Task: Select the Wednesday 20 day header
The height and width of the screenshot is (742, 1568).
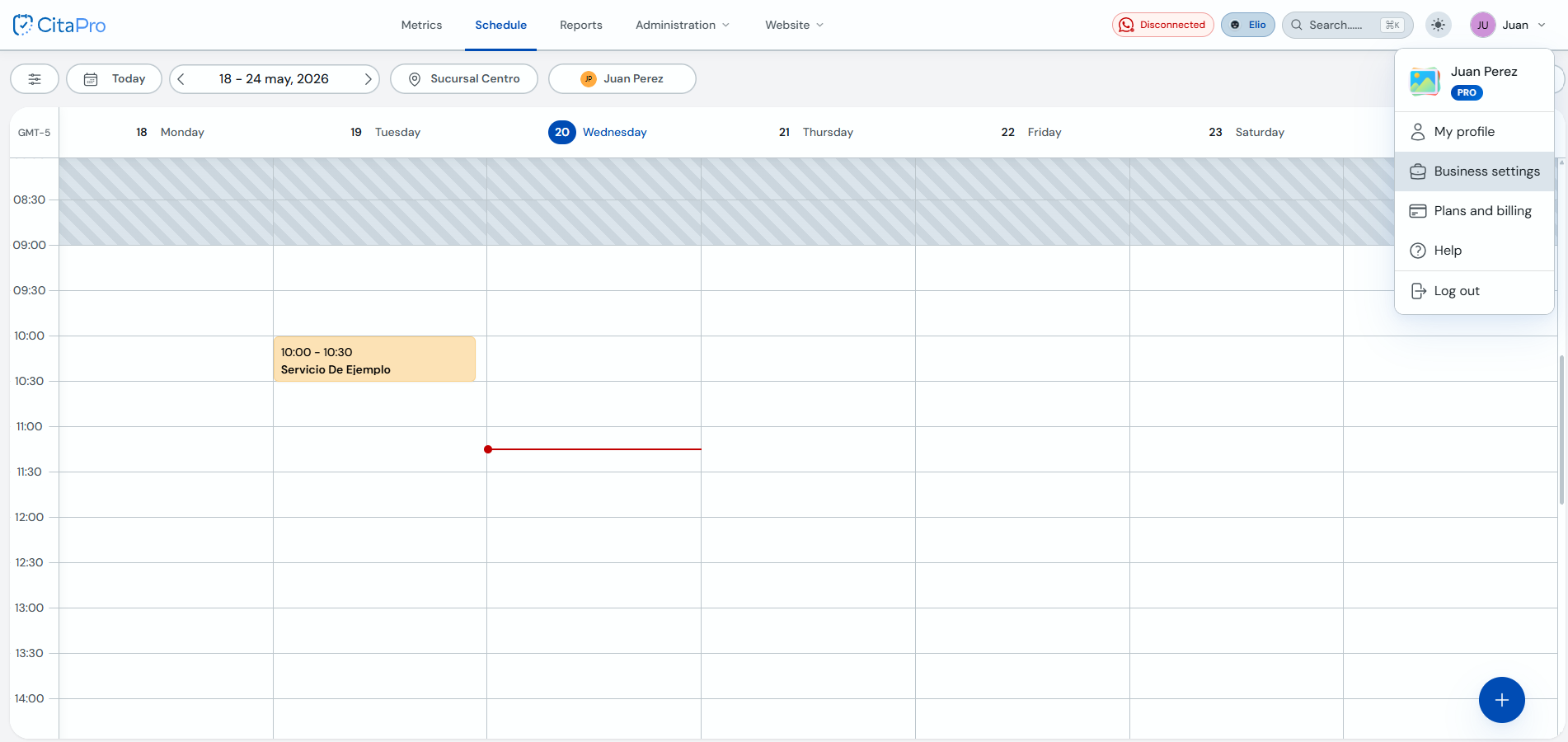Action: pyautogui.click(x=598, y=132)
